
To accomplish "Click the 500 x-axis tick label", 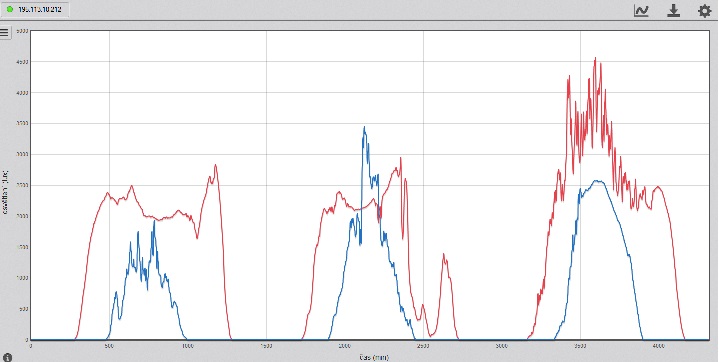I will coord(109,346).
